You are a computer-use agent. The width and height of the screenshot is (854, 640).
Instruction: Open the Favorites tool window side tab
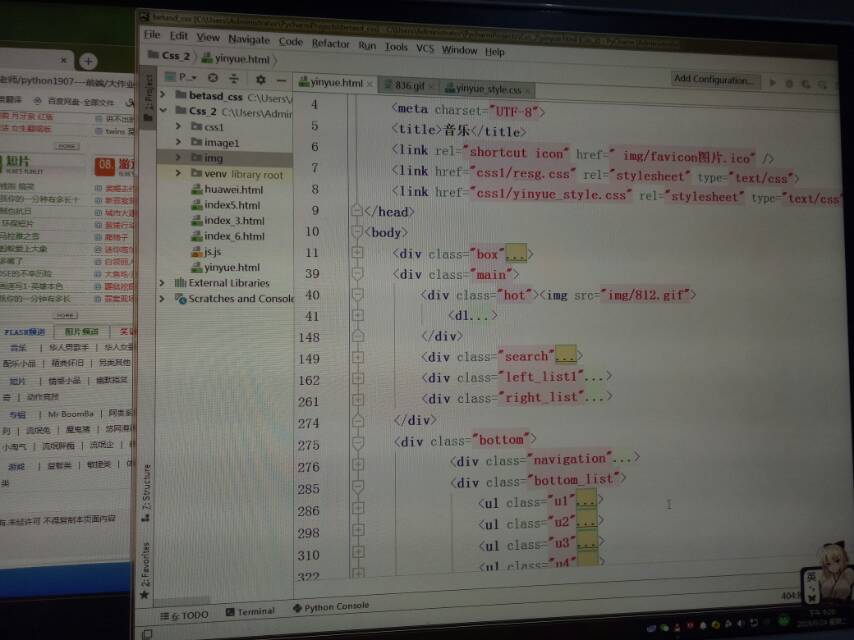[145, 570]
